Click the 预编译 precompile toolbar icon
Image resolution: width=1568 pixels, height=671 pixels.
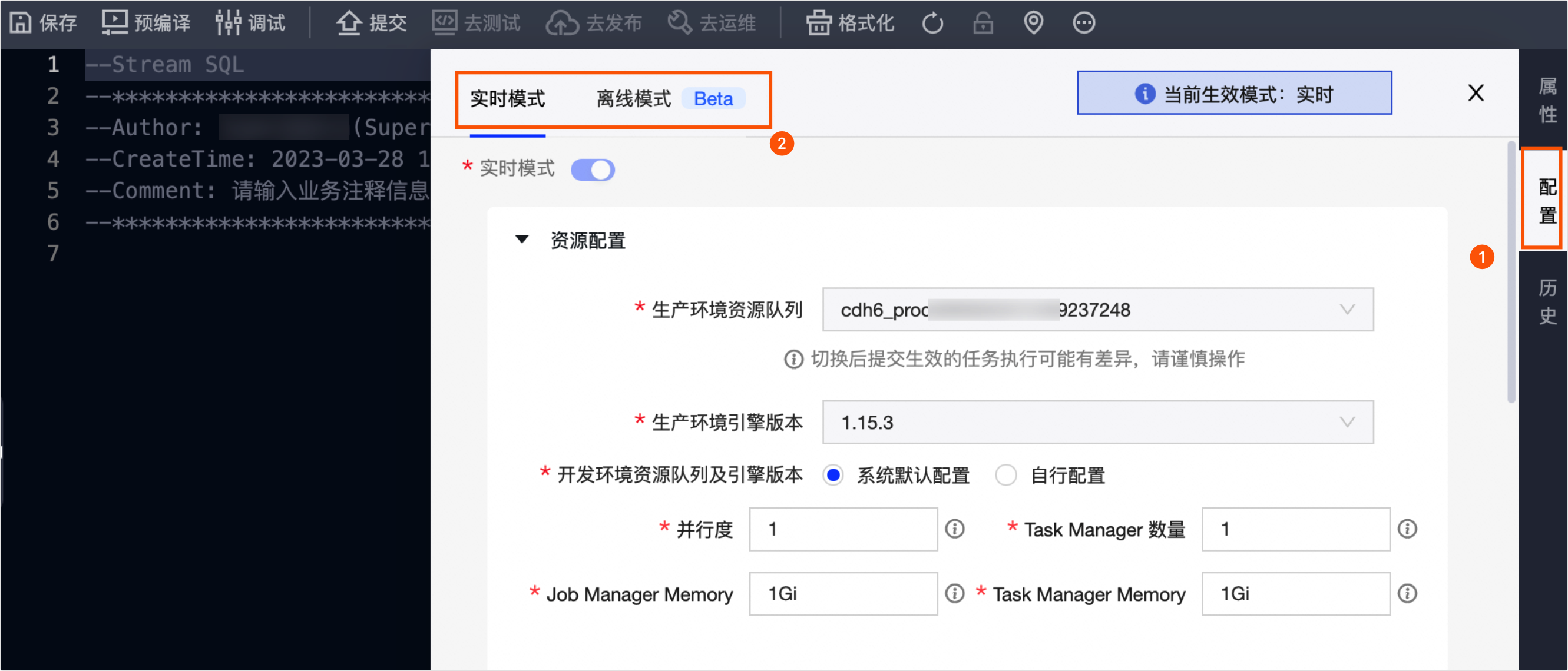point(114,23)
